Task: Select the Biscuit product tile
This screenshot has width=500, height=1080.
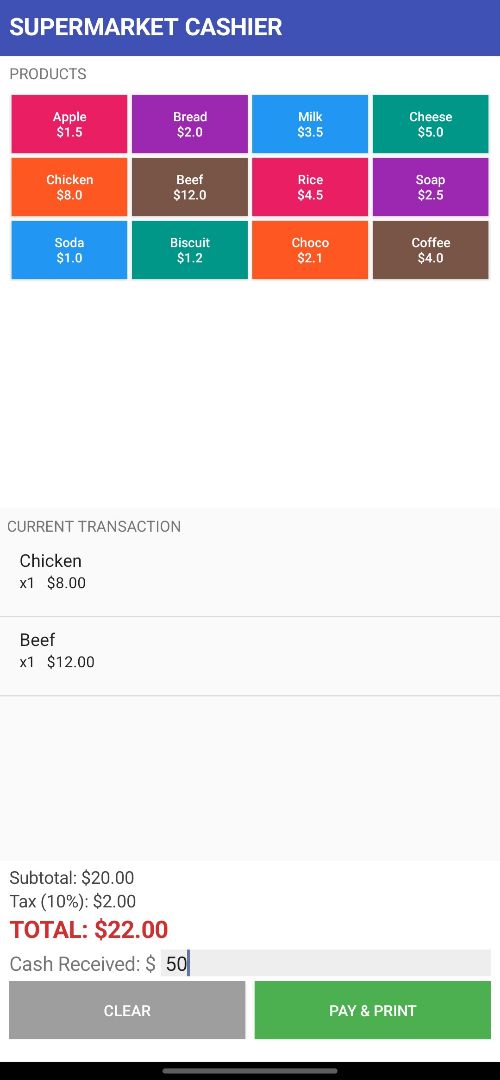Action: tap(189, 250)
